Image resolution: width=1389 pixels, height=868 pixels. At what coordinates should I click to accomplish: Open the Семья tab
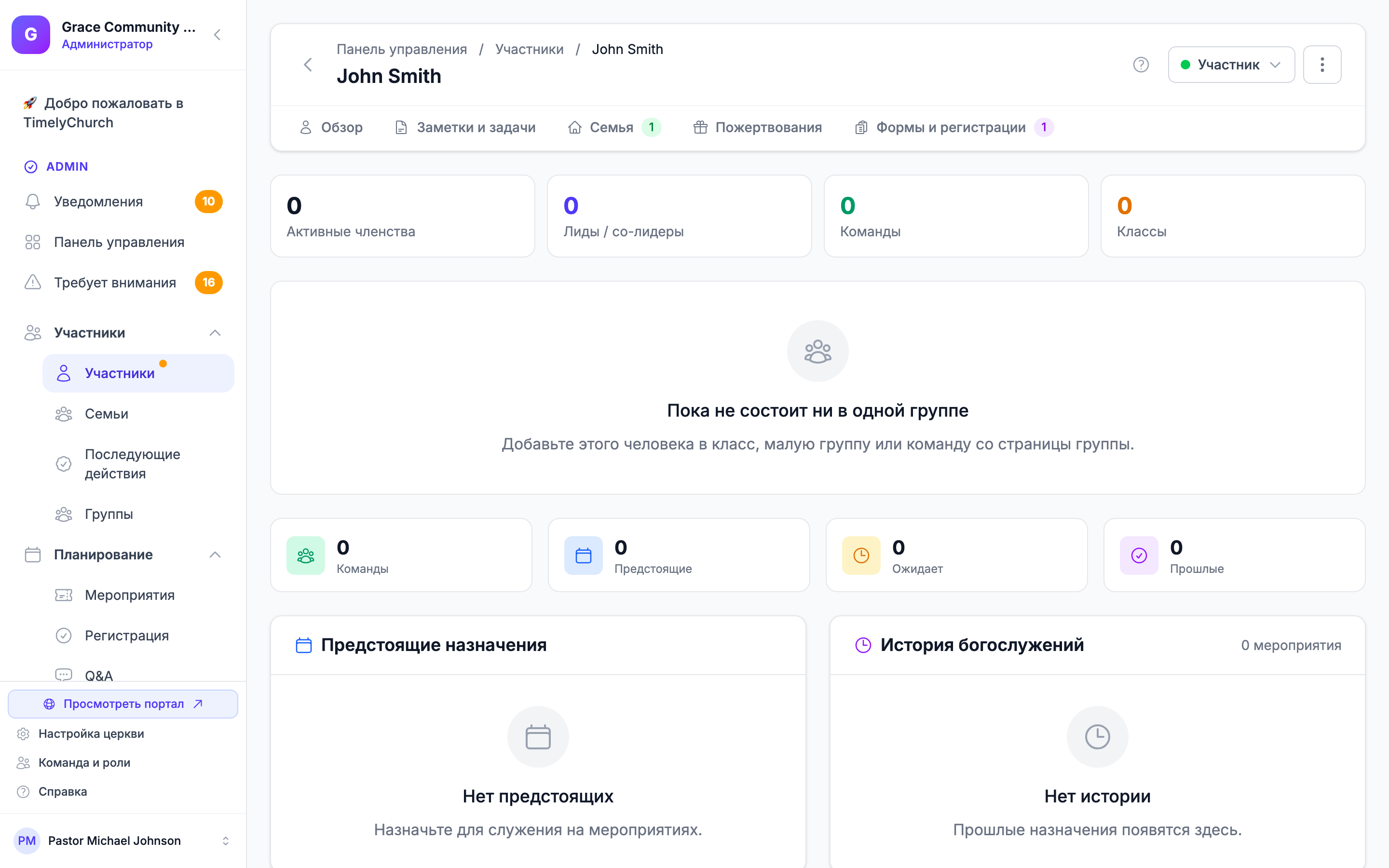[x=614, y=127]
